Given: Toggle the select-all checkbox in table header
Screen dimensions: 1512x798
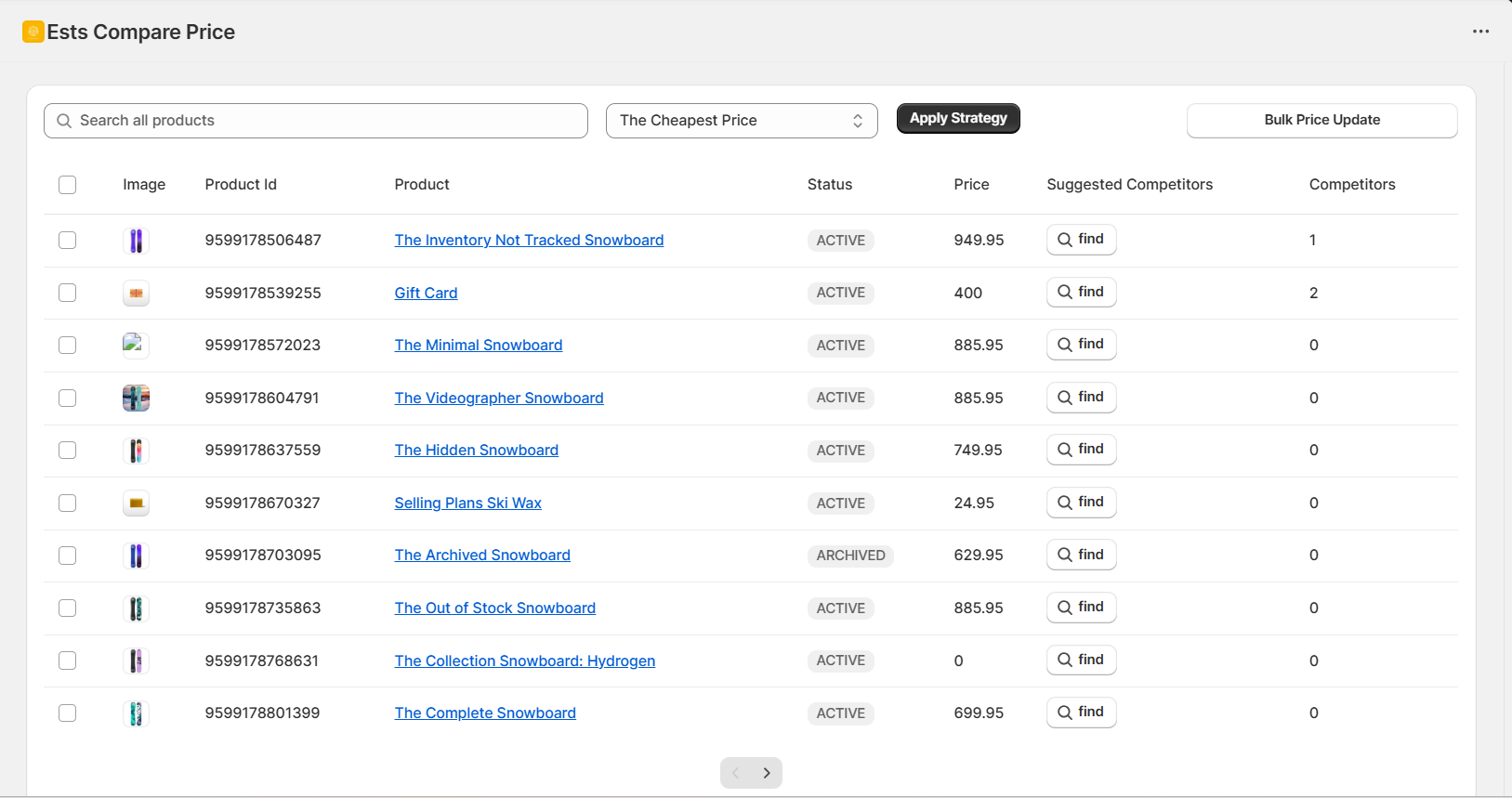Looking at the screenshot, I should (x=67, y=185).
